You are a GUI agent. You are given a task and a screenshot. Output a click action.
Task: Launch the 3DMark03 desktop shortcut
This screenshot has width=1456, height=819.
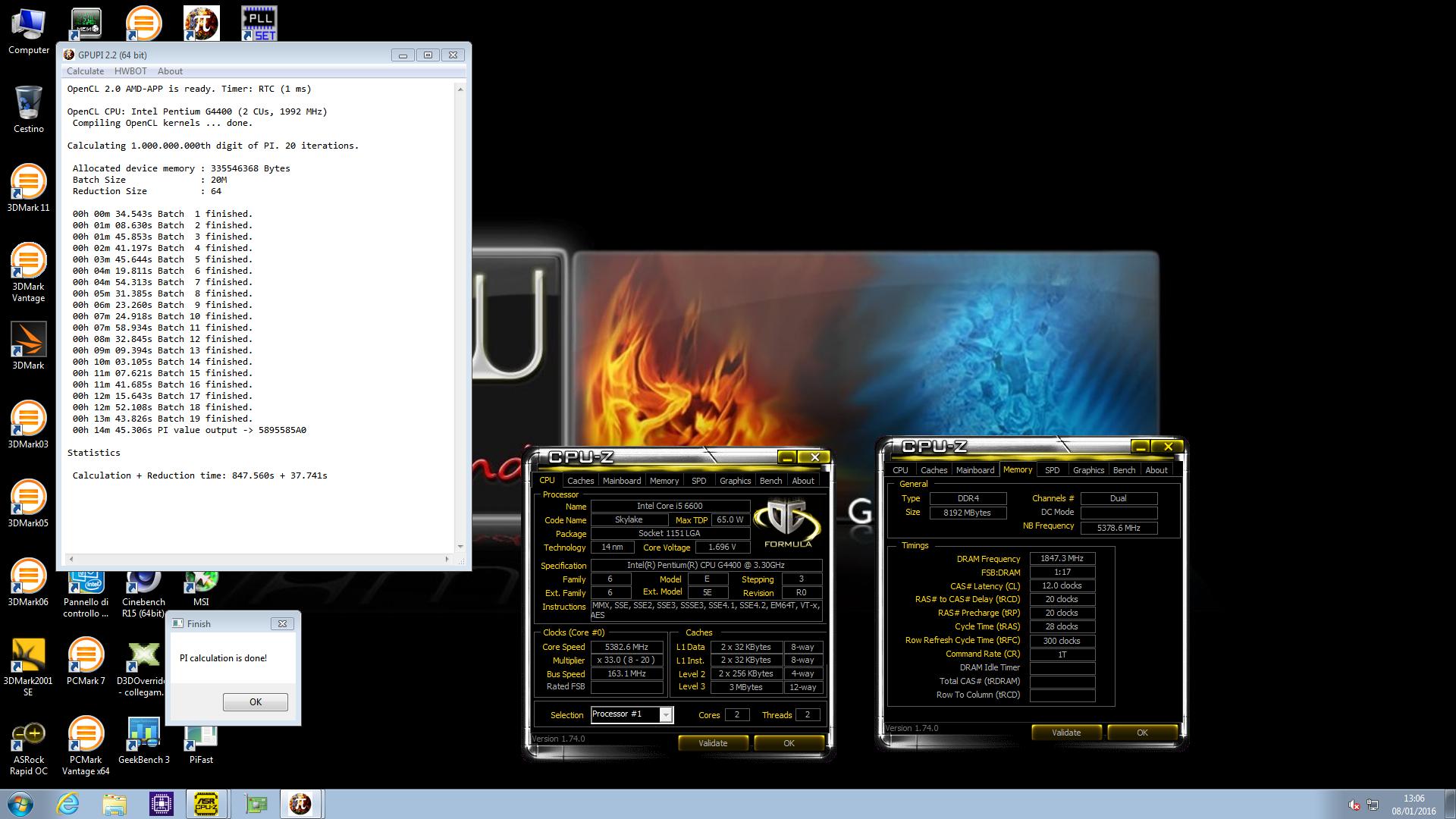coord(29,425)
